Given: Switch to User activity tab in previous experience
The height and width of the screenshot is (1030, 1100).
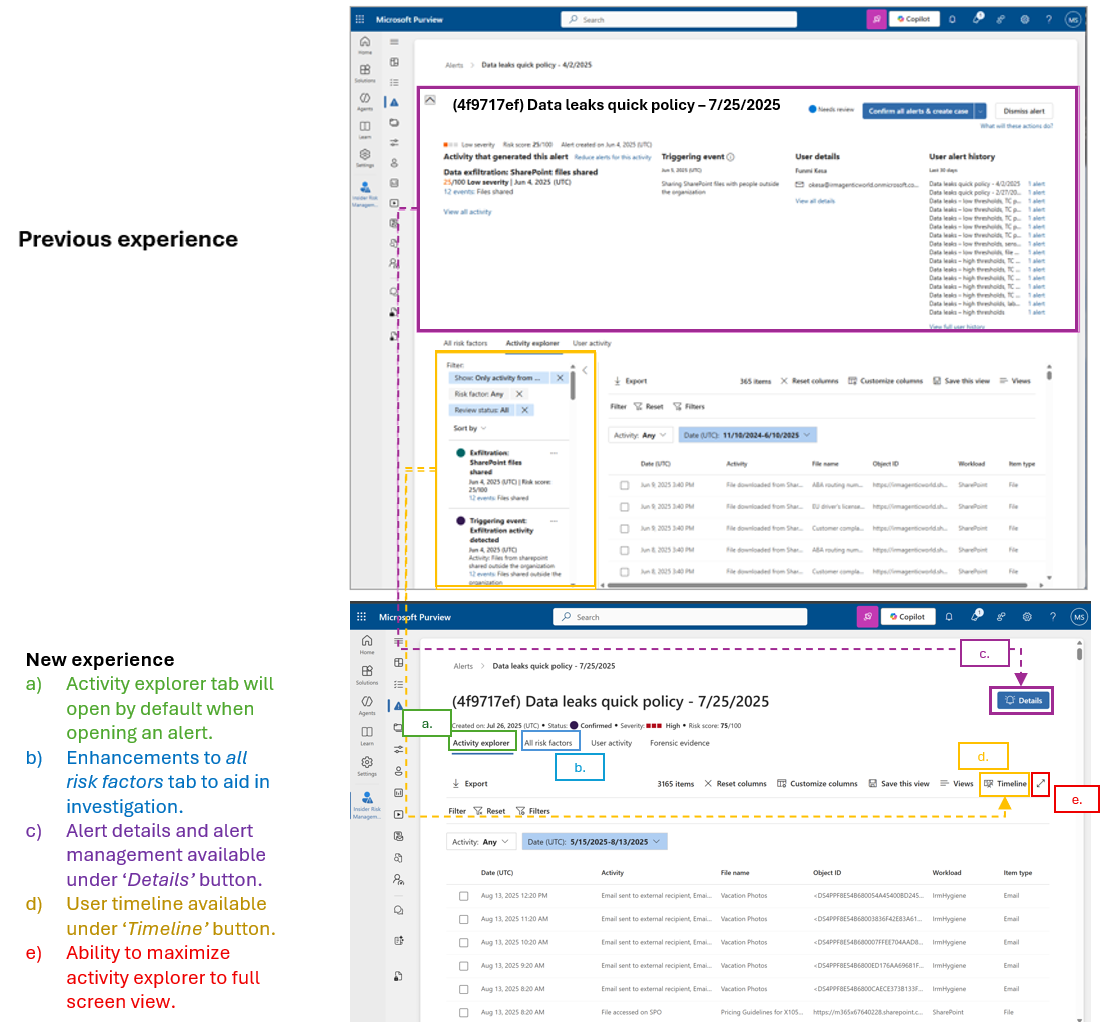Looking at the screenshot, I should [592, 343].
